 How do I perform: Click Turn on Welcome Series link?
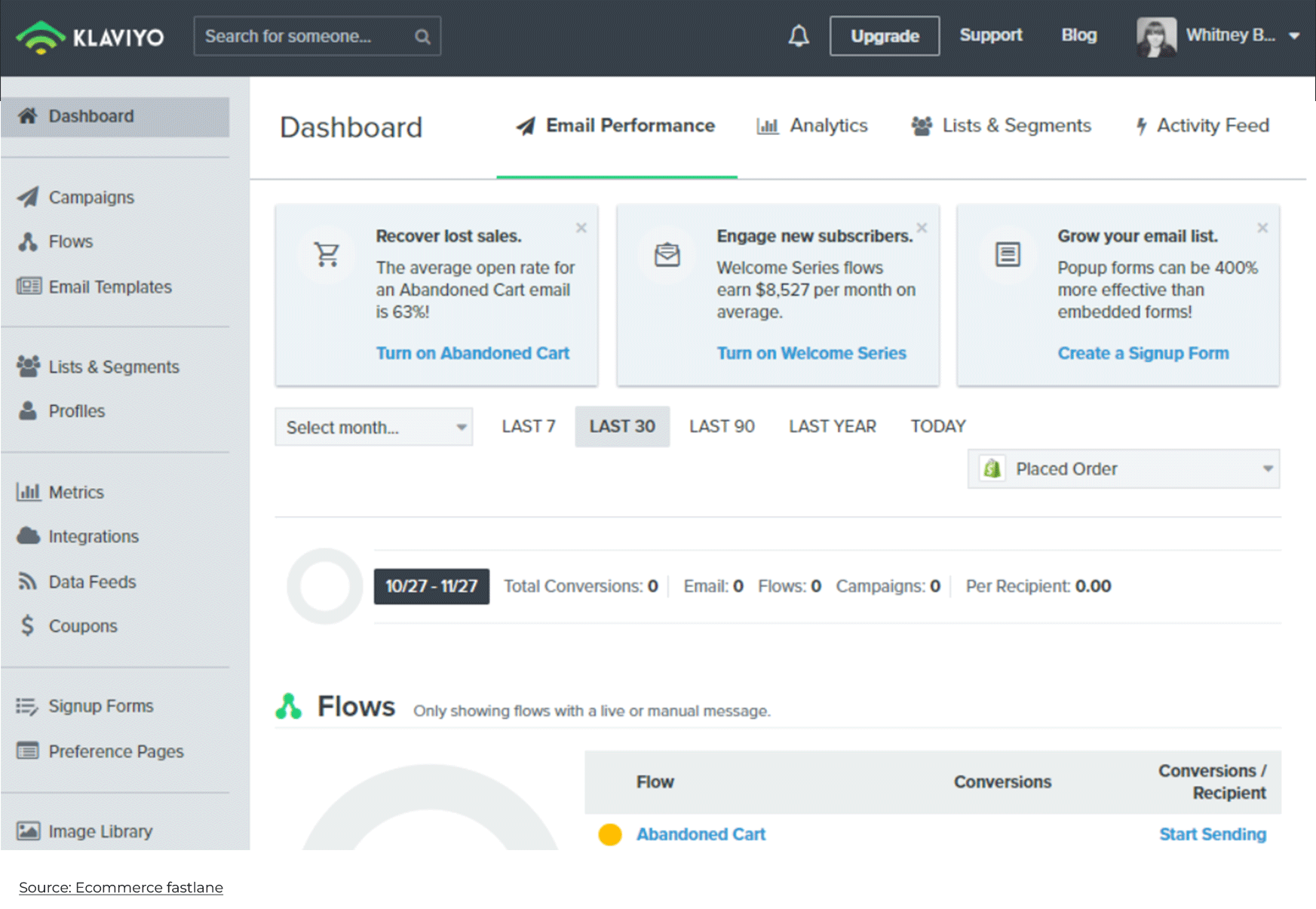(x=811, y=353)
